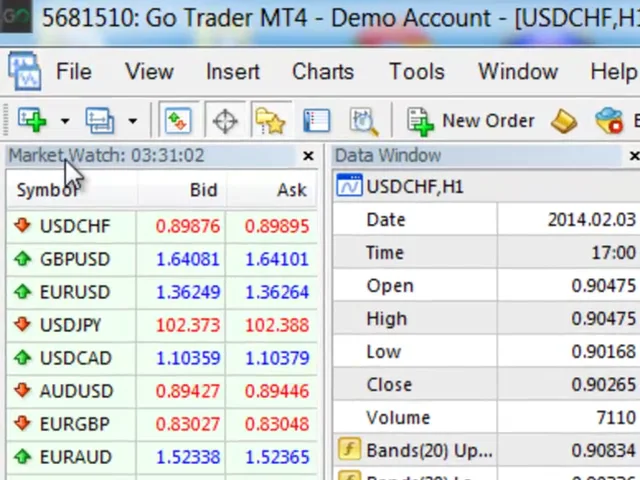Click the USDJPY down-arrow icon

(22, 324)
